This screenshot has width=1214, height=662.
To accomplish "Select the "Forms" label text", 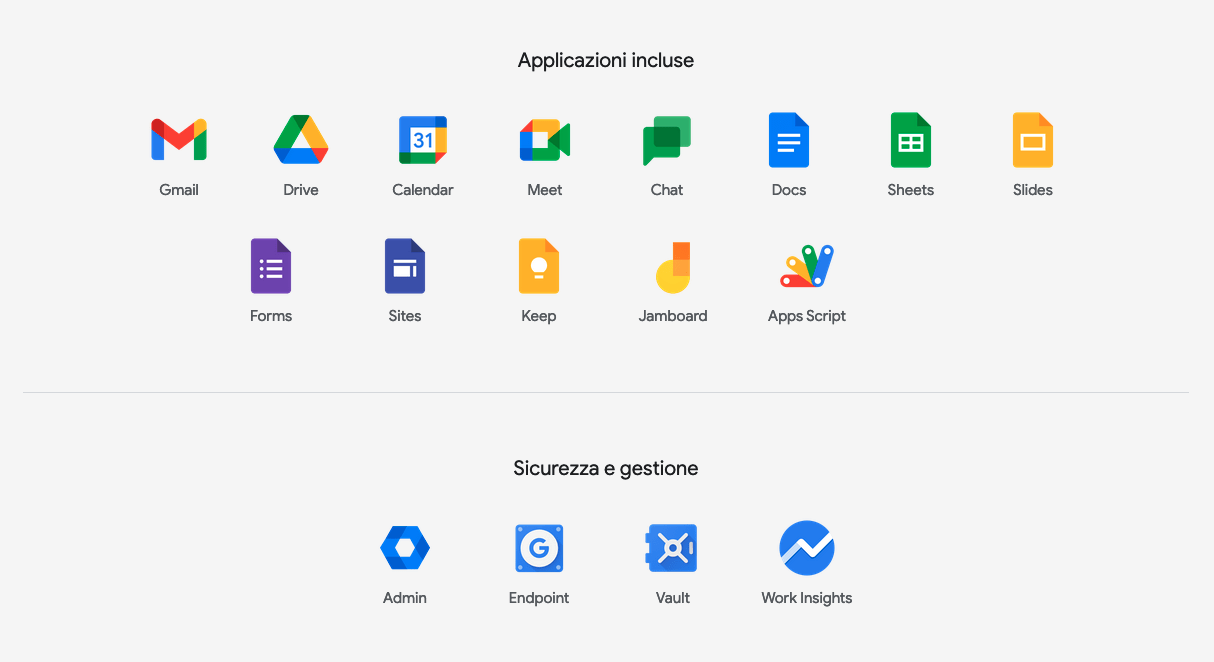I will [271, 316].
